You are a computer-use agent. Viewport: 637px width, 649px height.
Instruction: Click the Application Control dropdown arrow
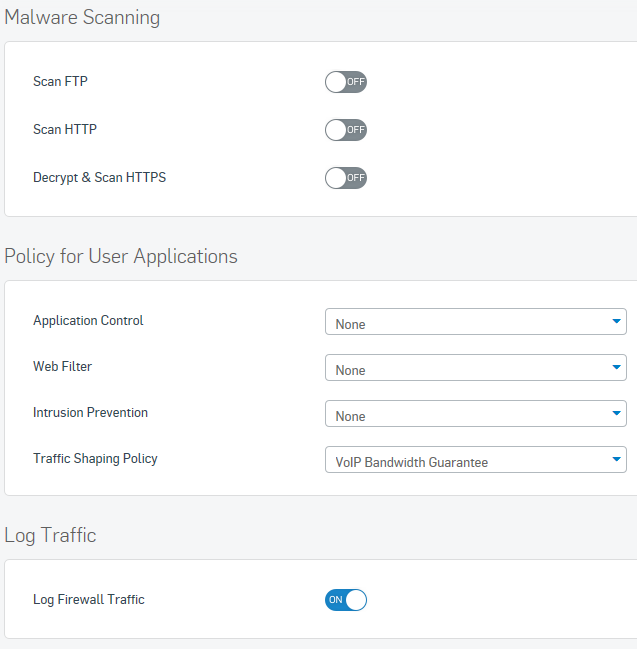click(x=616, y=321)
